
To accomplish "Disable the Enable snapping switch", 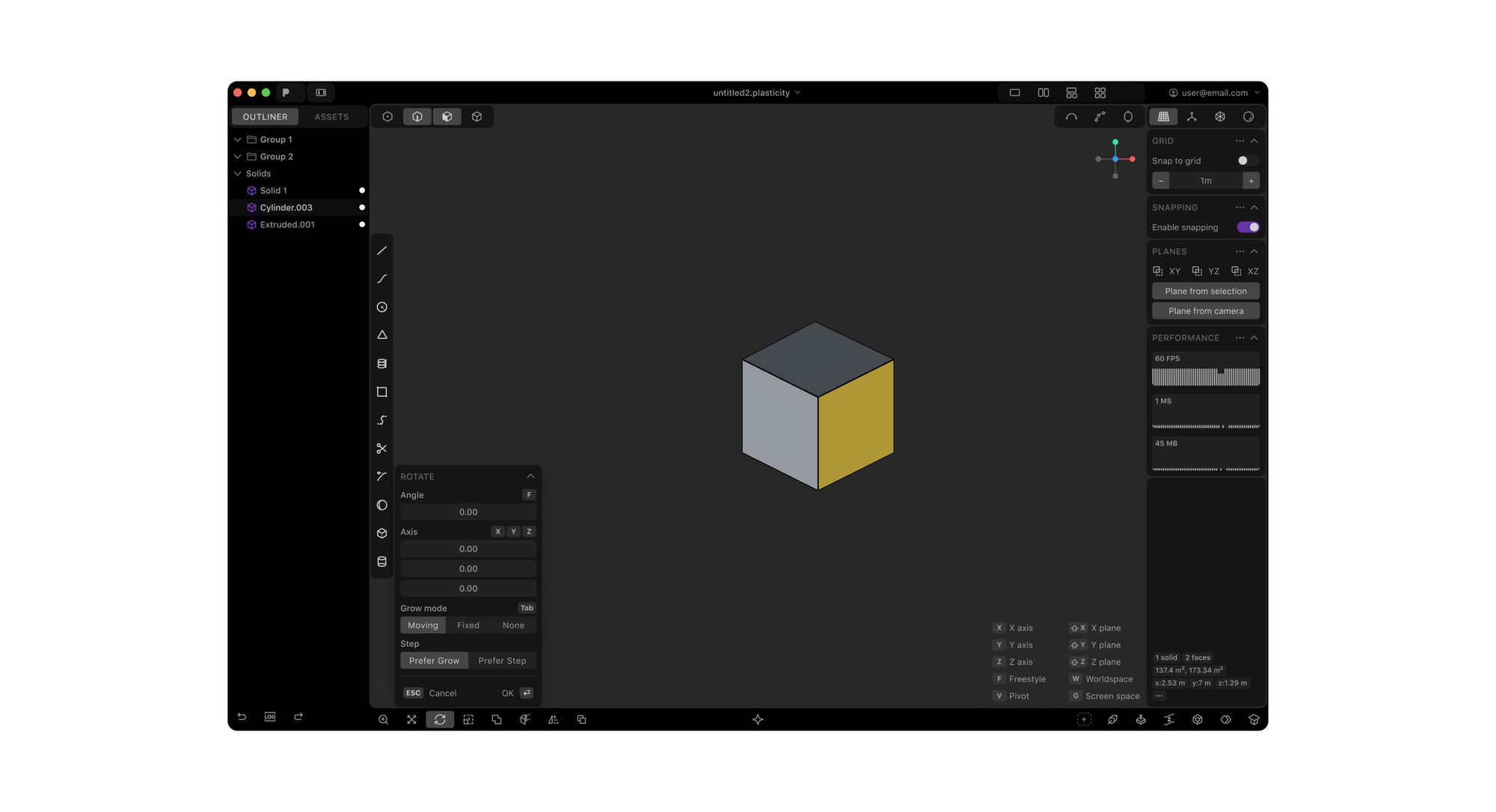I will [x=1248, y=227].
